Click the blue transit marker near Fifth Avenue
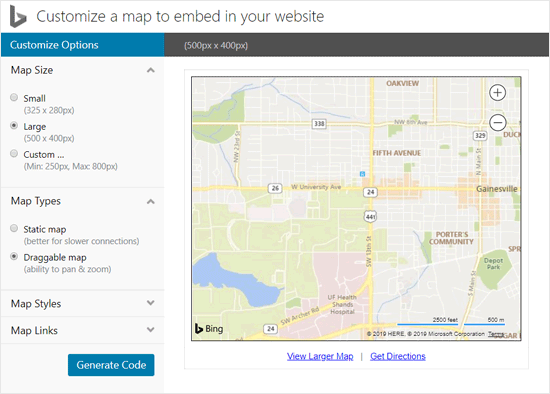The height and width of the screenshot is (394, 550). 363,174
